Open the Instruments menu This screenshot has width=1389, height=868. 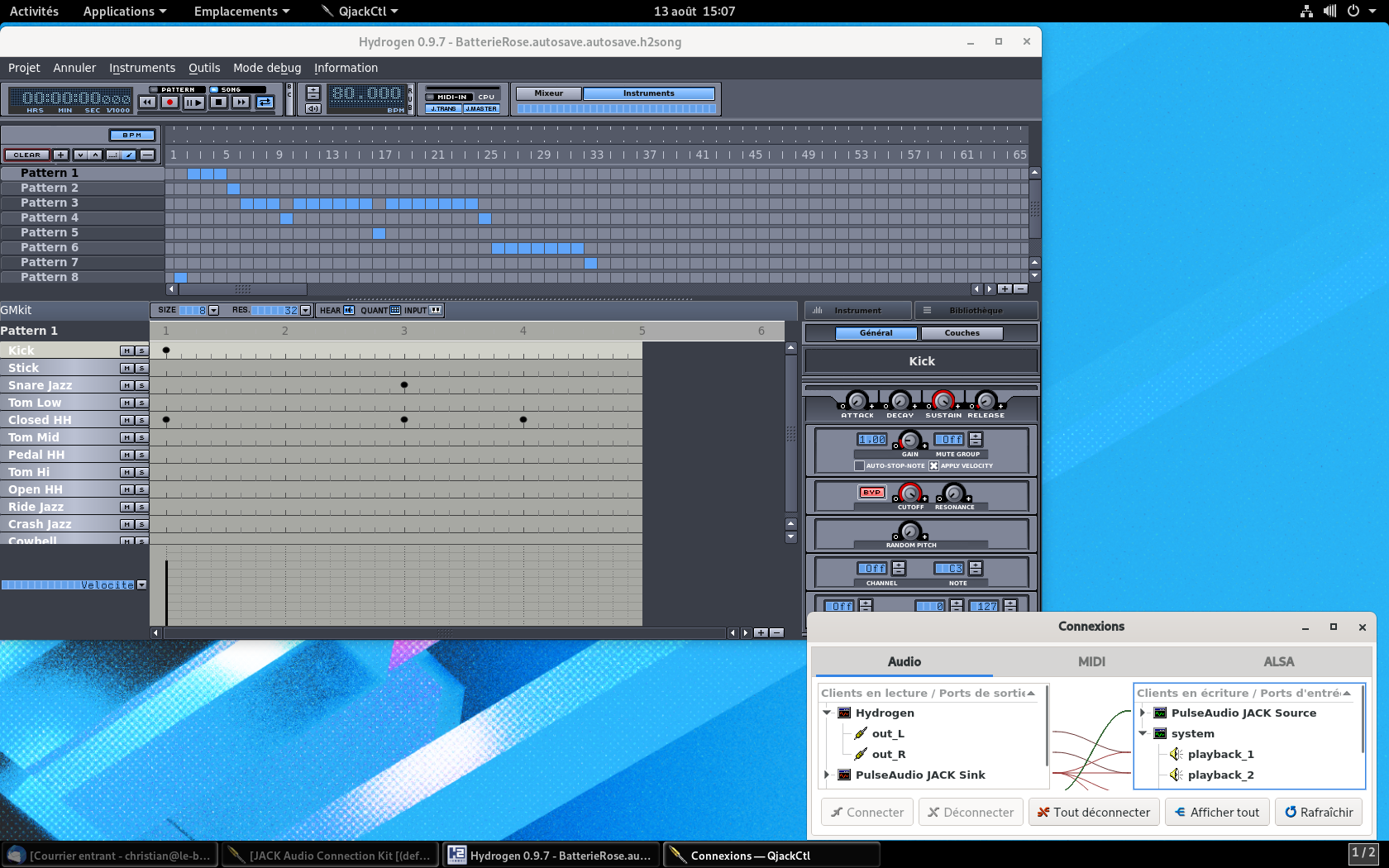point(142,68)
